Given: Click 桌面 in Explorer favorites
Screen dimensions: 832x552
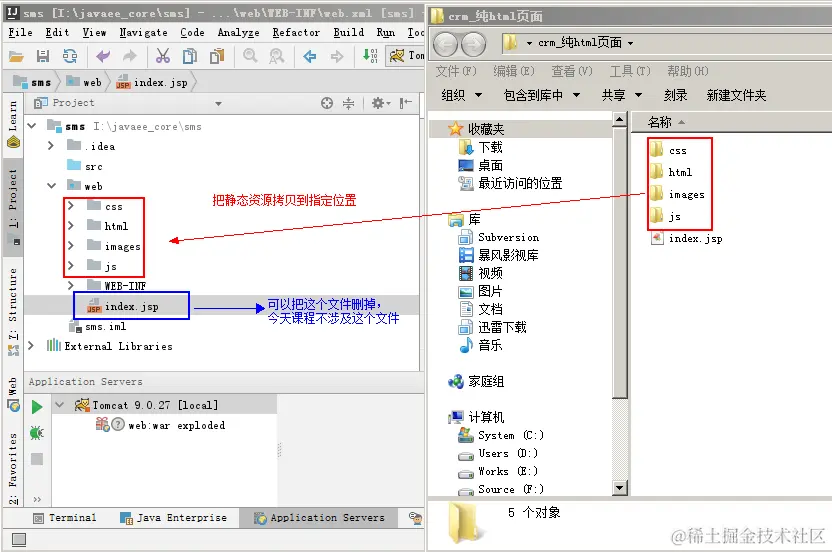Looking at the screenshot, I should 490,165.
